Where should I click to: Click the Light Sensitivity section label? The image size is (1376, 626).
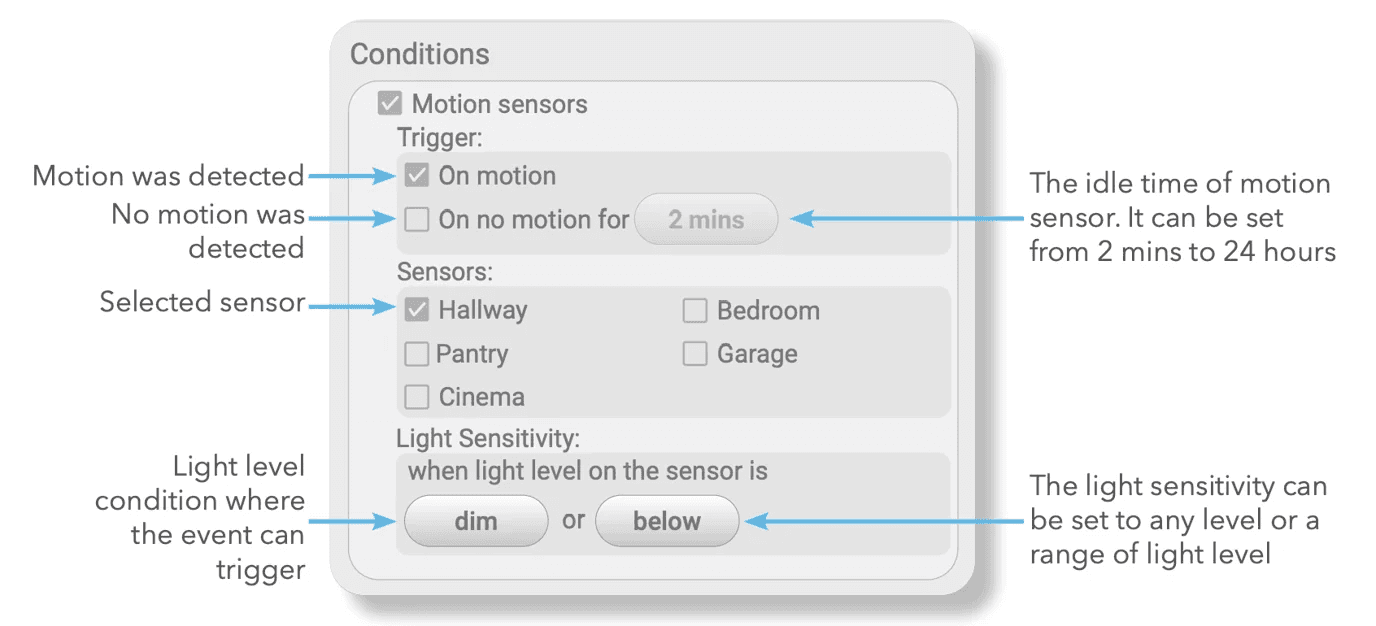488,438
